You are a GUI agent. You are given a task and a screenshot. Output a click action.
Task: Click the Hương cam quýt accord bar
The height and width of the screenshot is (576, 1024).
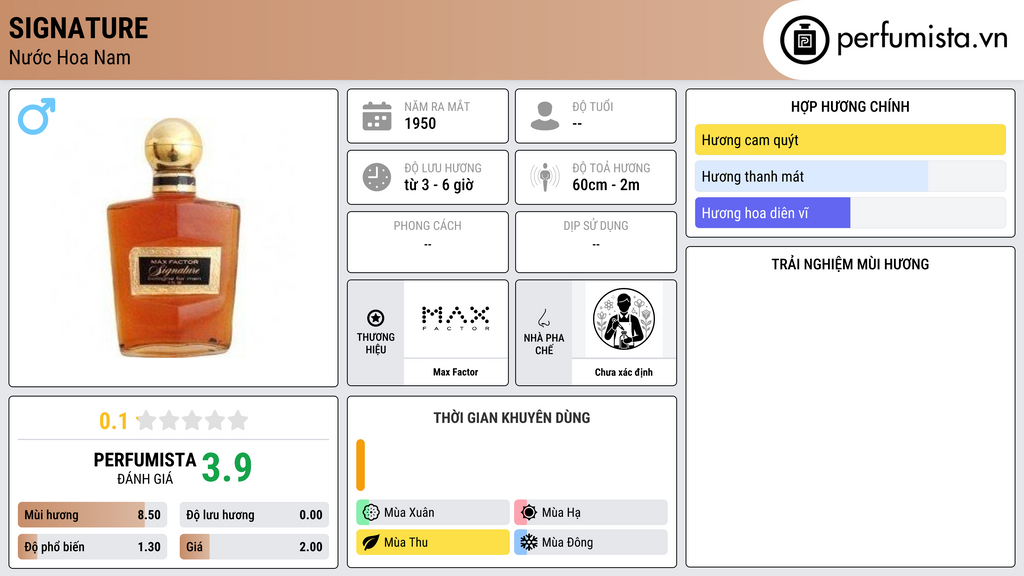pyautogui.click(x=850, y=140)
